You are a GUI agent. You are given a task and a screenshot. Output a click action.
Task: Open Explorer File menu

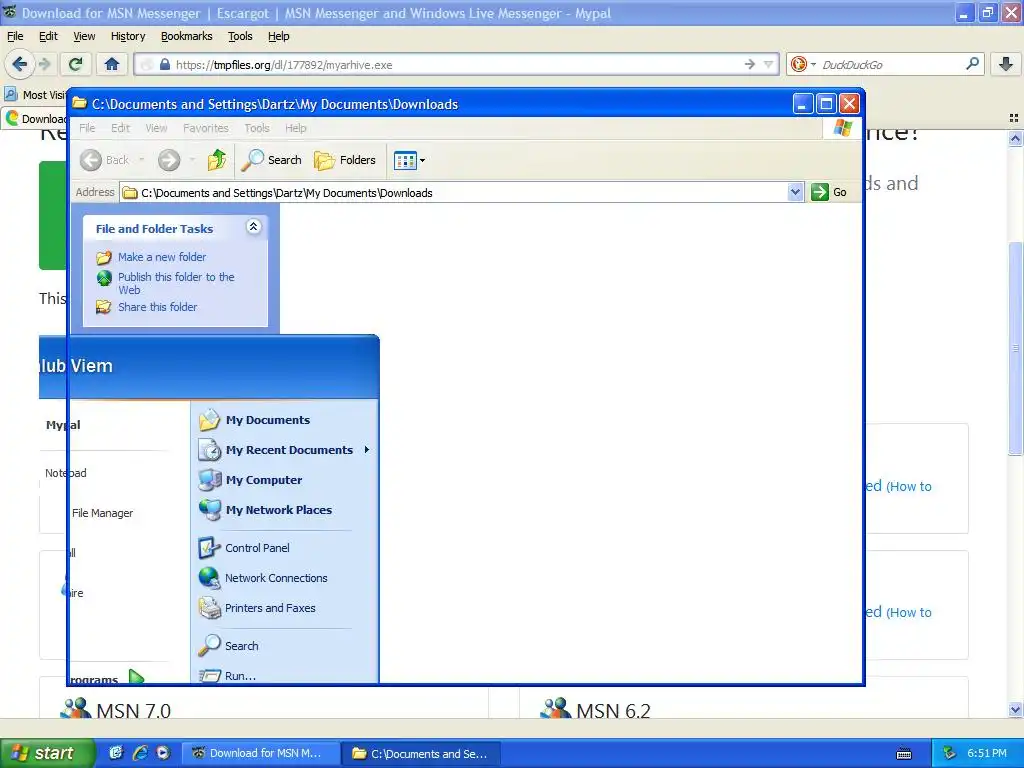click(87, 128)
